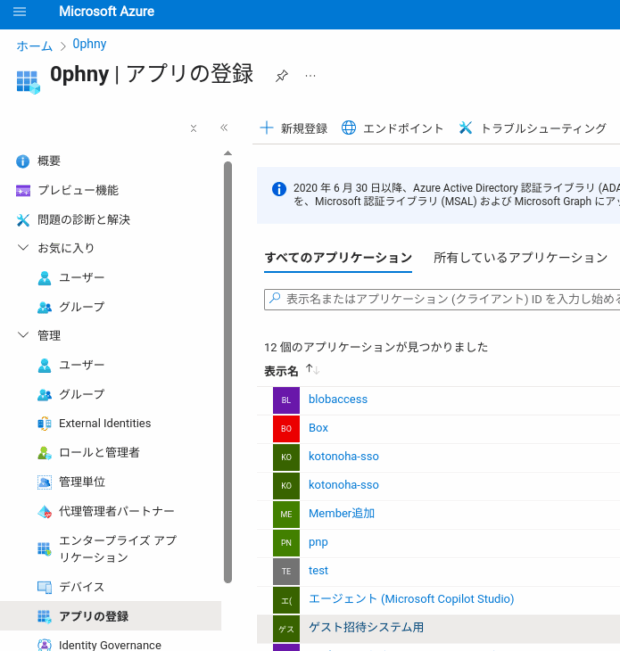
Task: Click the 概要 info icon in the sidebar
Action: 23,161
